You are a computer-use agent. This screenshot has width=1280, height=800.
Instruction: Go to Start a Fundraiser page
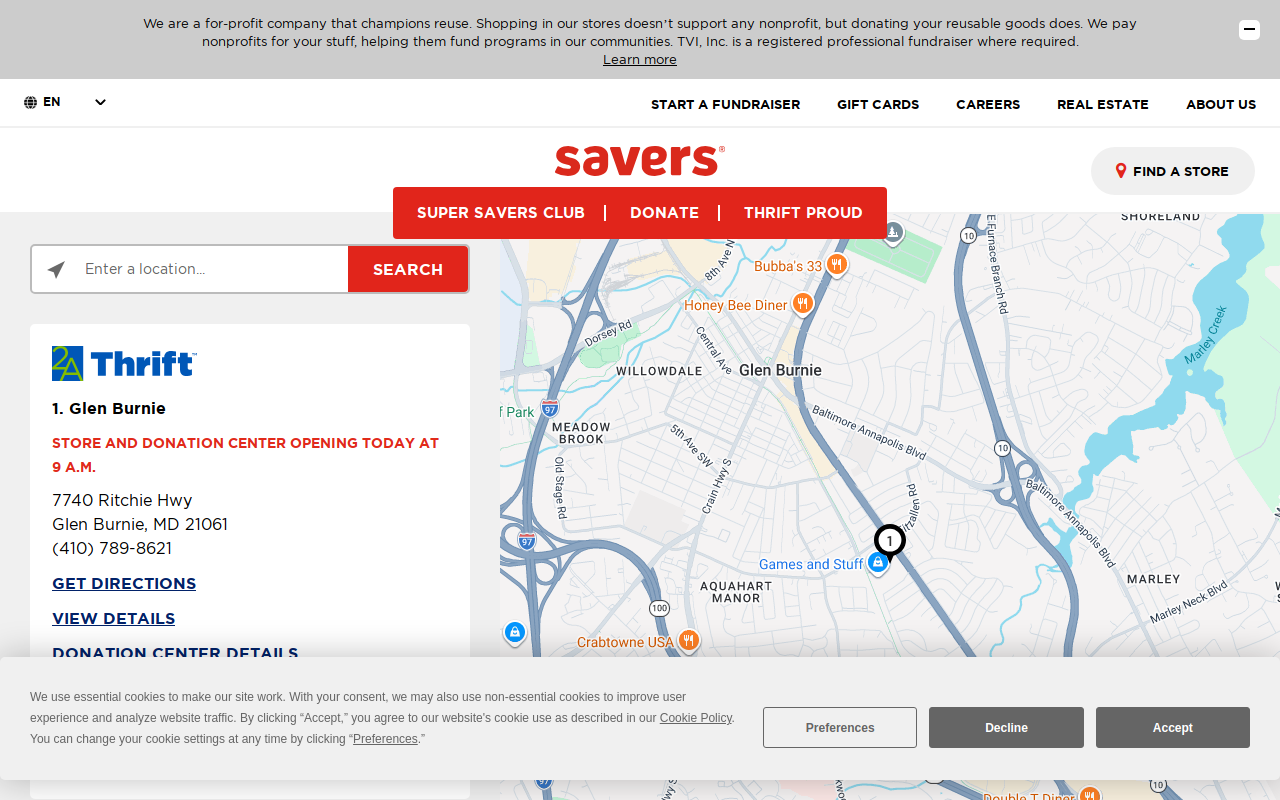point(725,104)
